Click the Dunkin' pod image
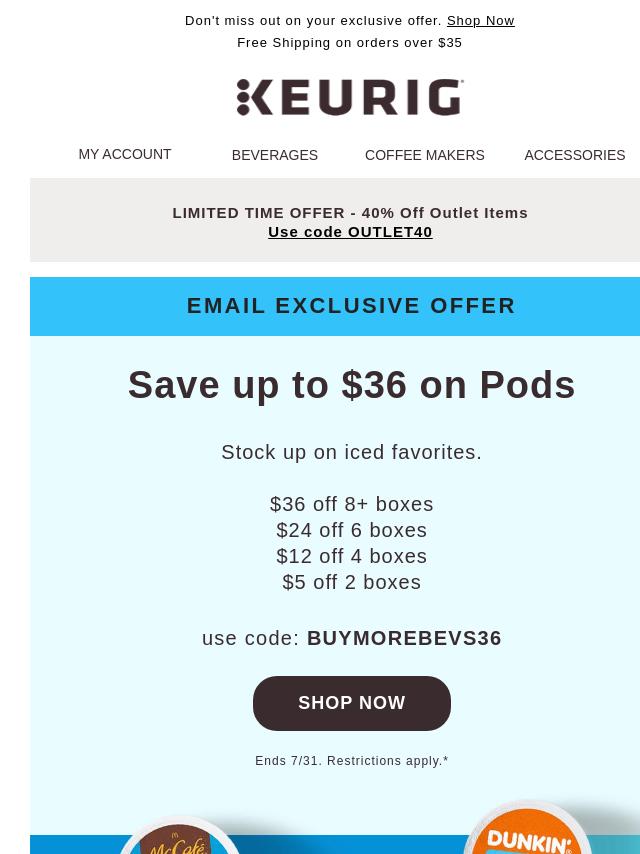 point(527,827)
